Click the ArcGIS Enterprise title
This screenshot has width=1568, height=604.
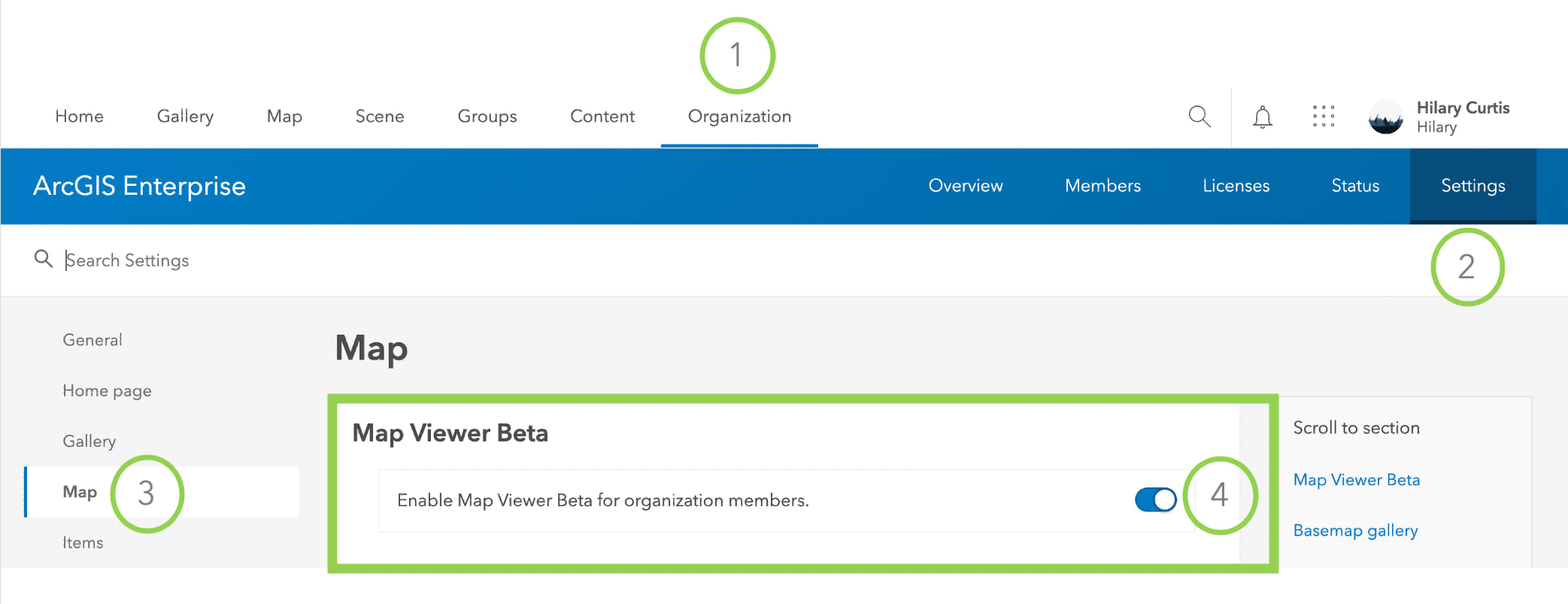(x=139, y=186)
